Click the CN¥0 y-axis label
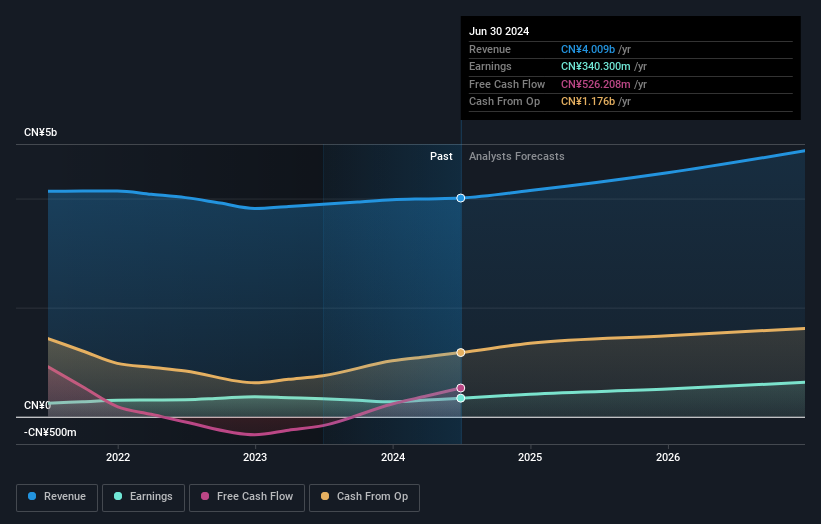Viewport: 821px width, 524px height. click(37, 405)
